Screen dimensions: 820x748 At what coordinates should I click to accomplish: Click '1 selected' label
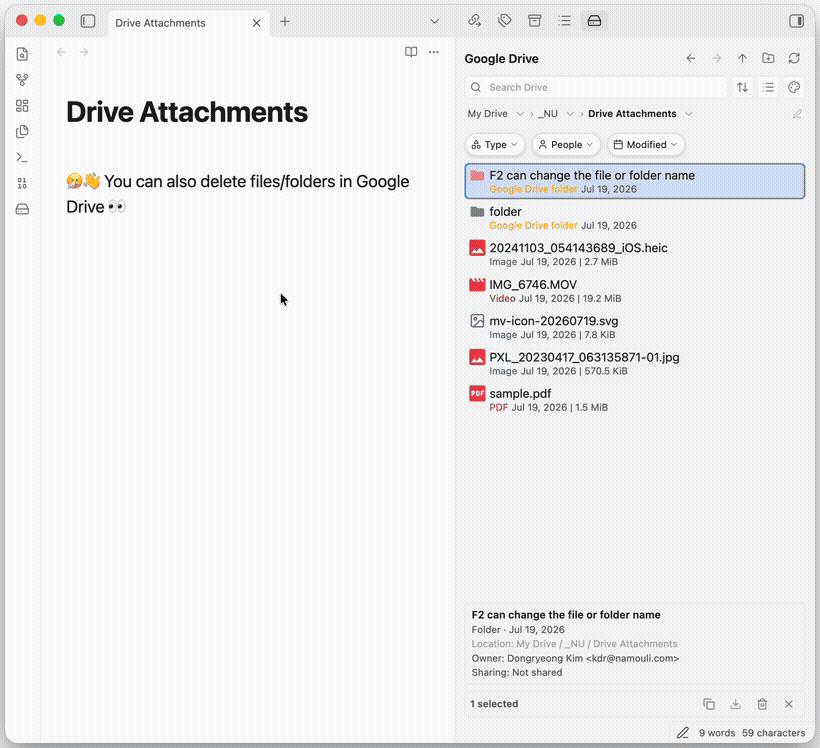coord(494,704)
